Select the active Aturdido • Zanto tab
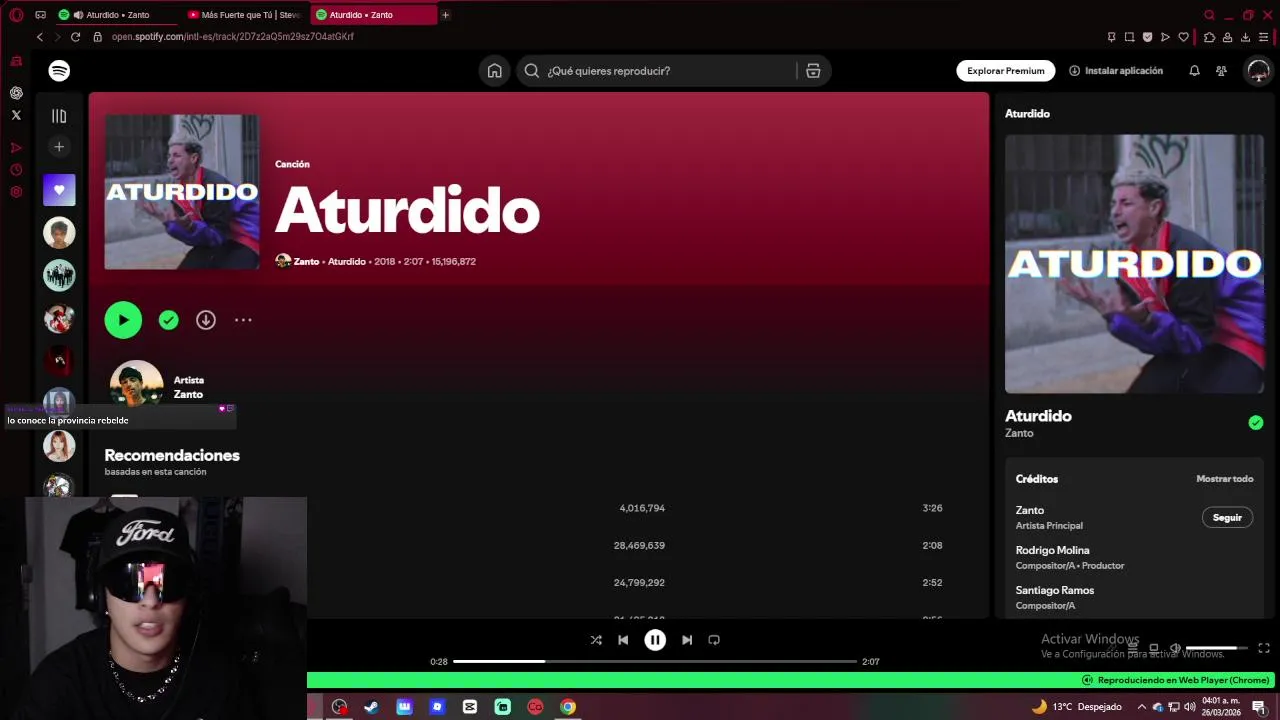1280x720 pixels. 372,15
